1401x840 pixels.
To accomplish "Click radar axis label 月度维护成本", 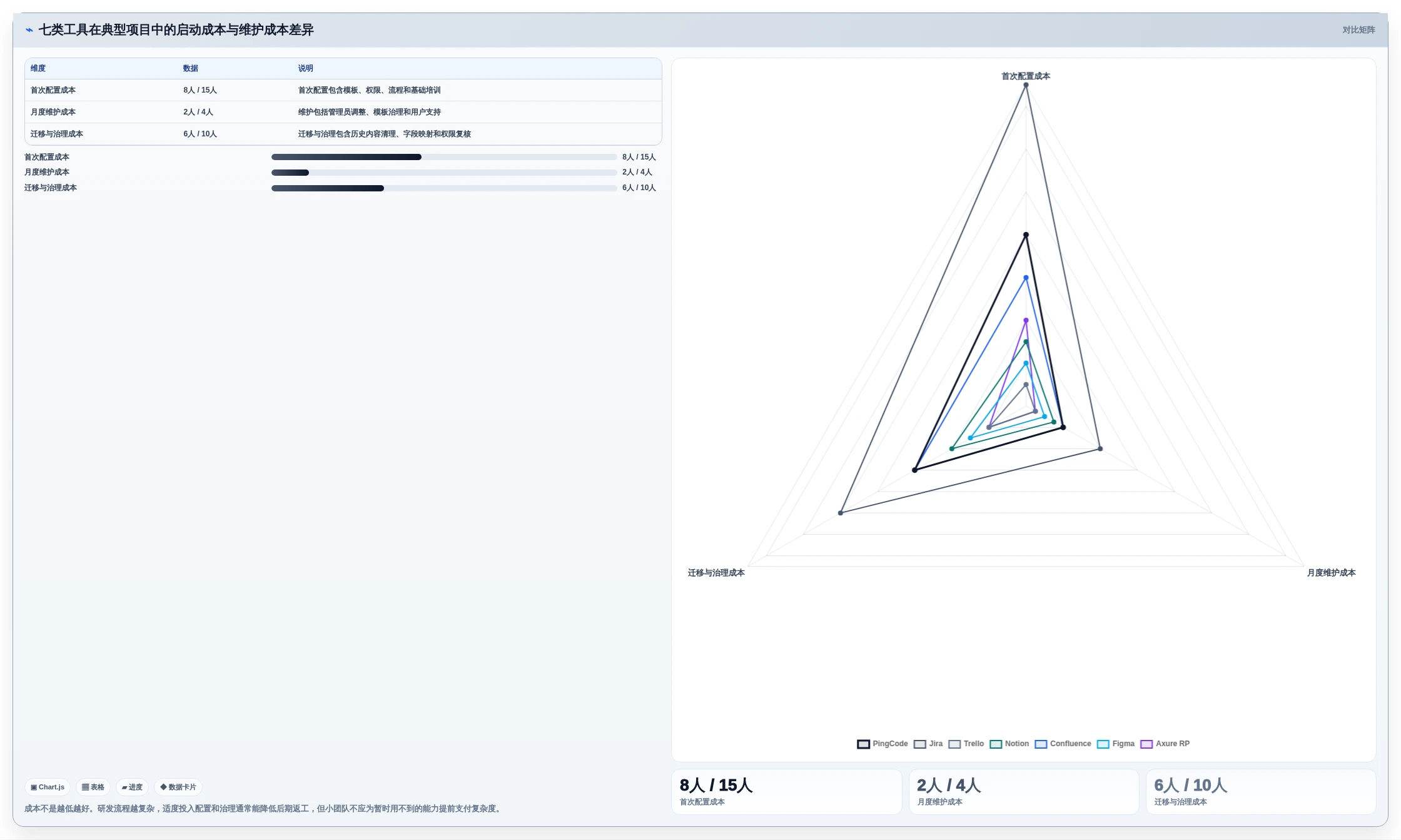I will pyautogui.click(x=1331, y=573).
